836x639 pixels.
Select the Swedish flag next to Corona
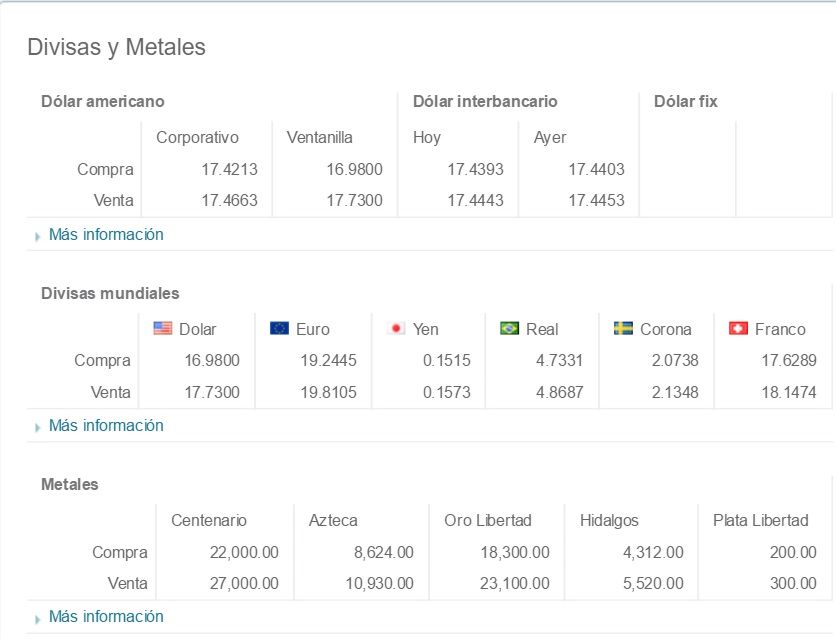623,328
